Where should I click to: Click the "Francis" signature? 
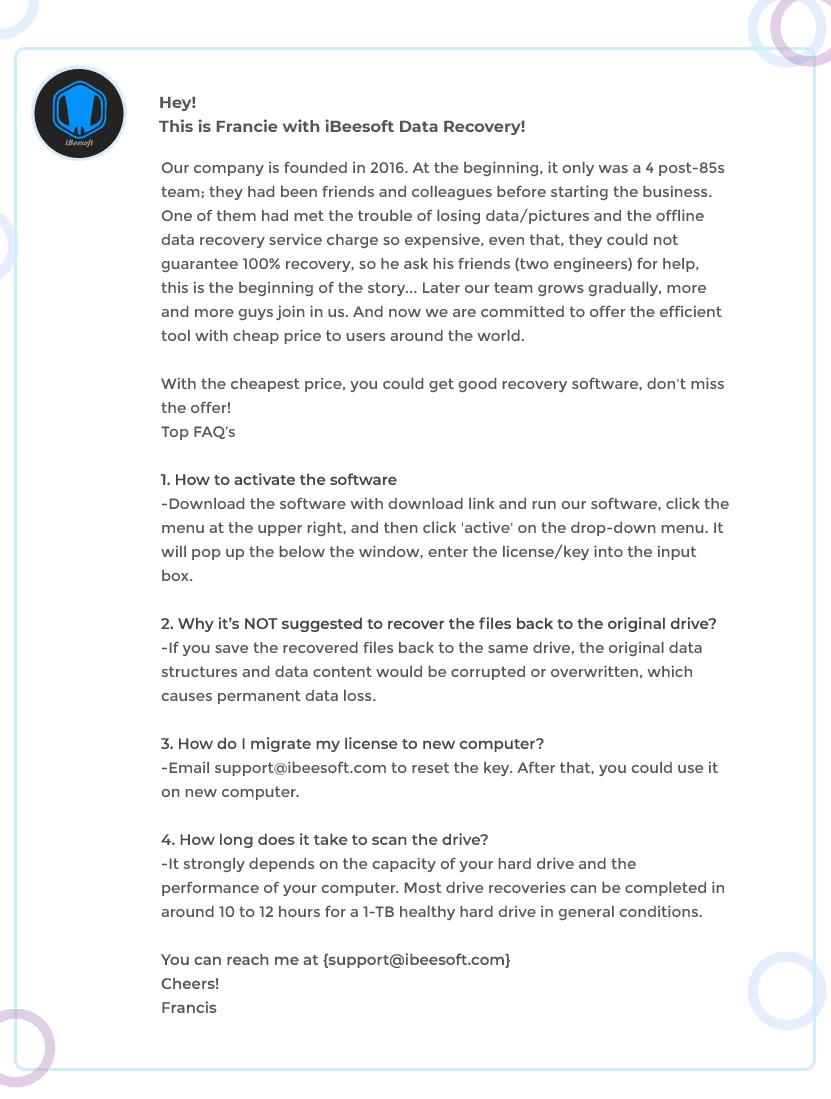189,1008
